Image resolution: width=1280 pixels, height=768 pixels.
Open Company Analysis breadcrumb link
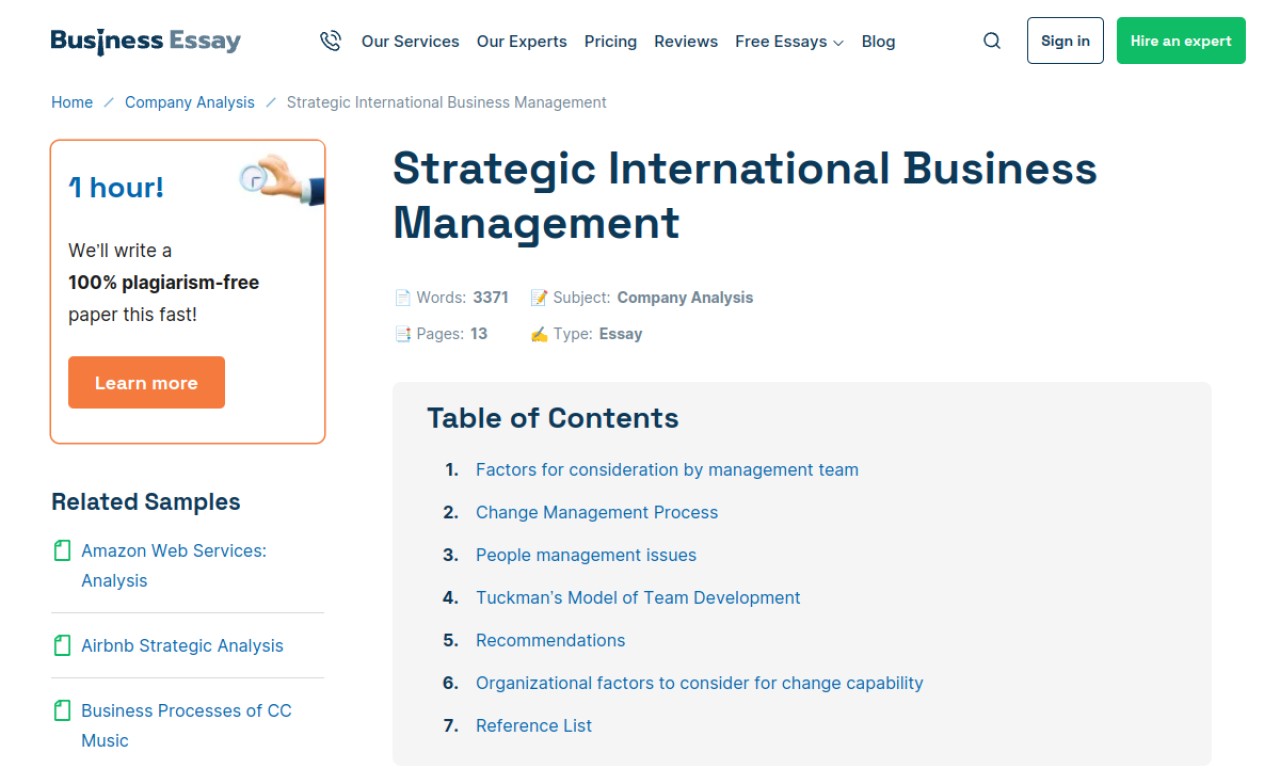[189, 102]
